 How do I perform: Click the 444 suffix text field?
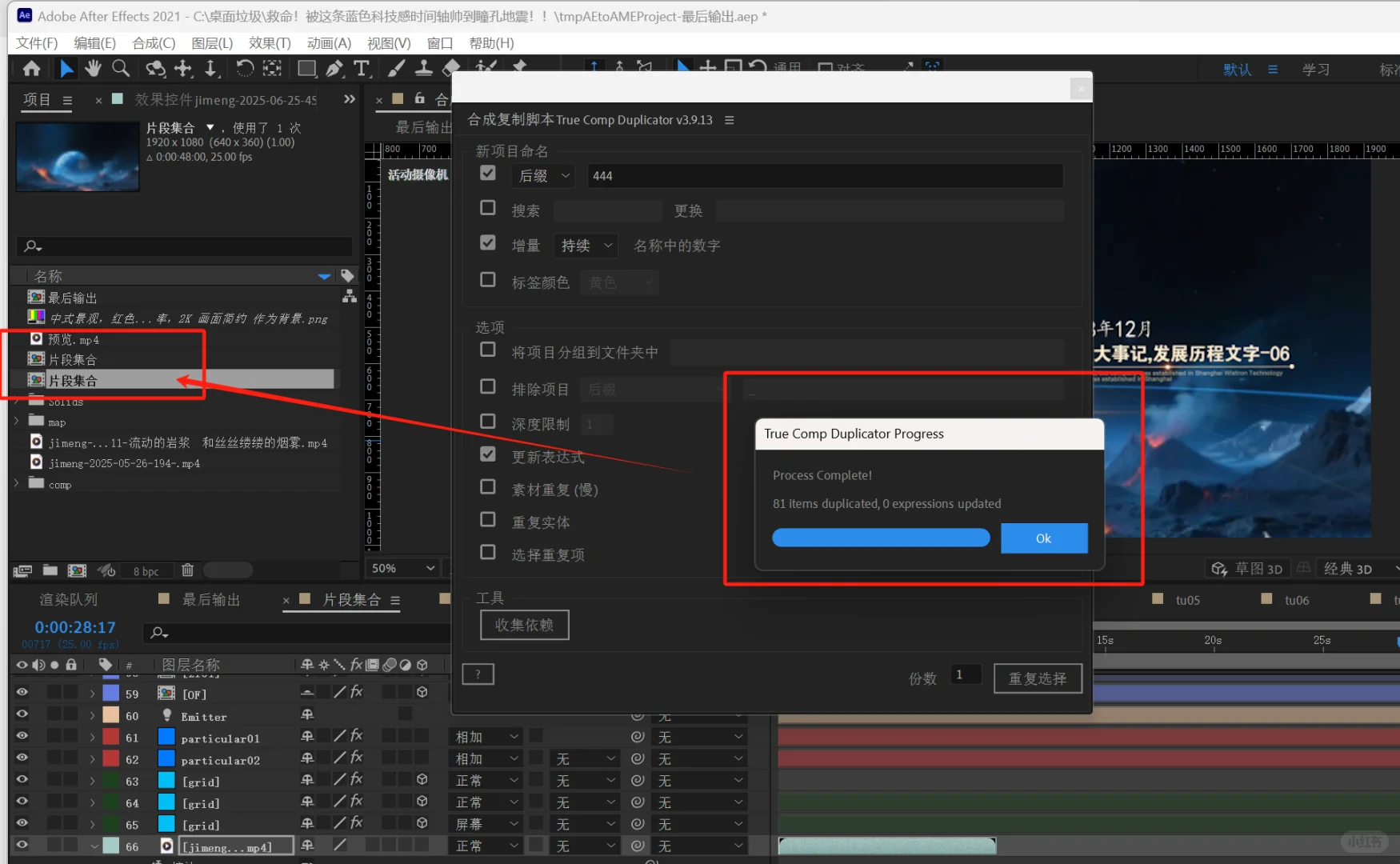click(825, 176)
